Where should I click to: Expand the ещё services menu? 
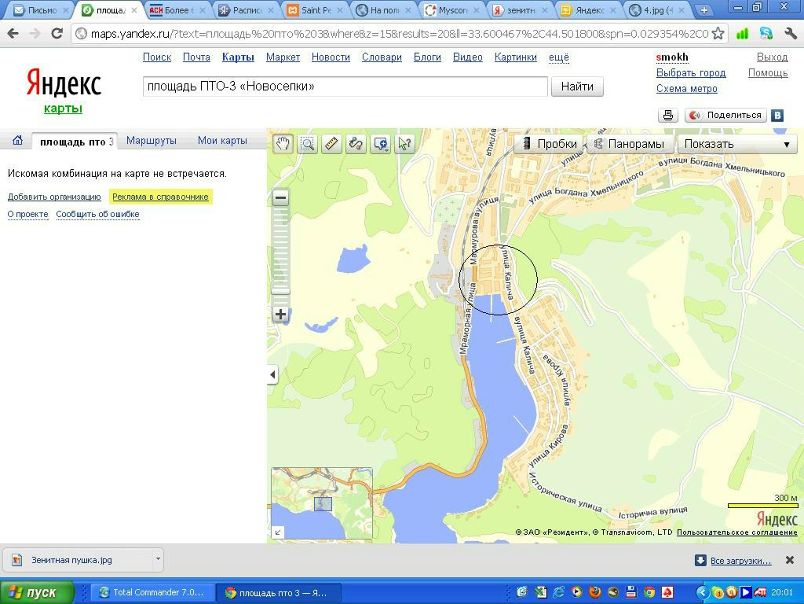point(559,57)
